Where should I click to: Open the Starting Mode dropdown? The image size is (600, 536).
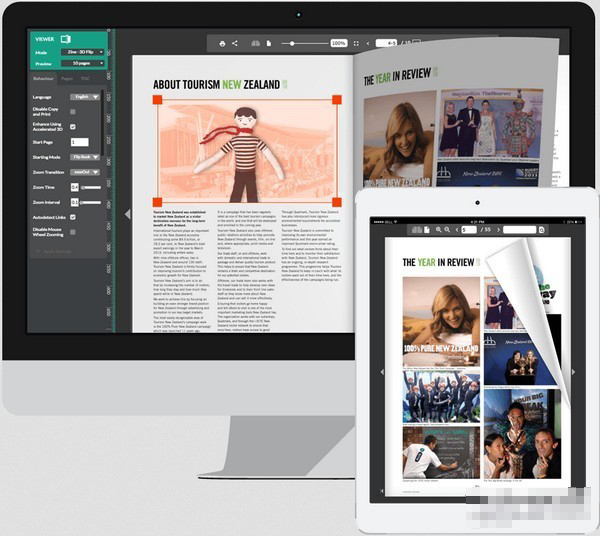point(85,157)
